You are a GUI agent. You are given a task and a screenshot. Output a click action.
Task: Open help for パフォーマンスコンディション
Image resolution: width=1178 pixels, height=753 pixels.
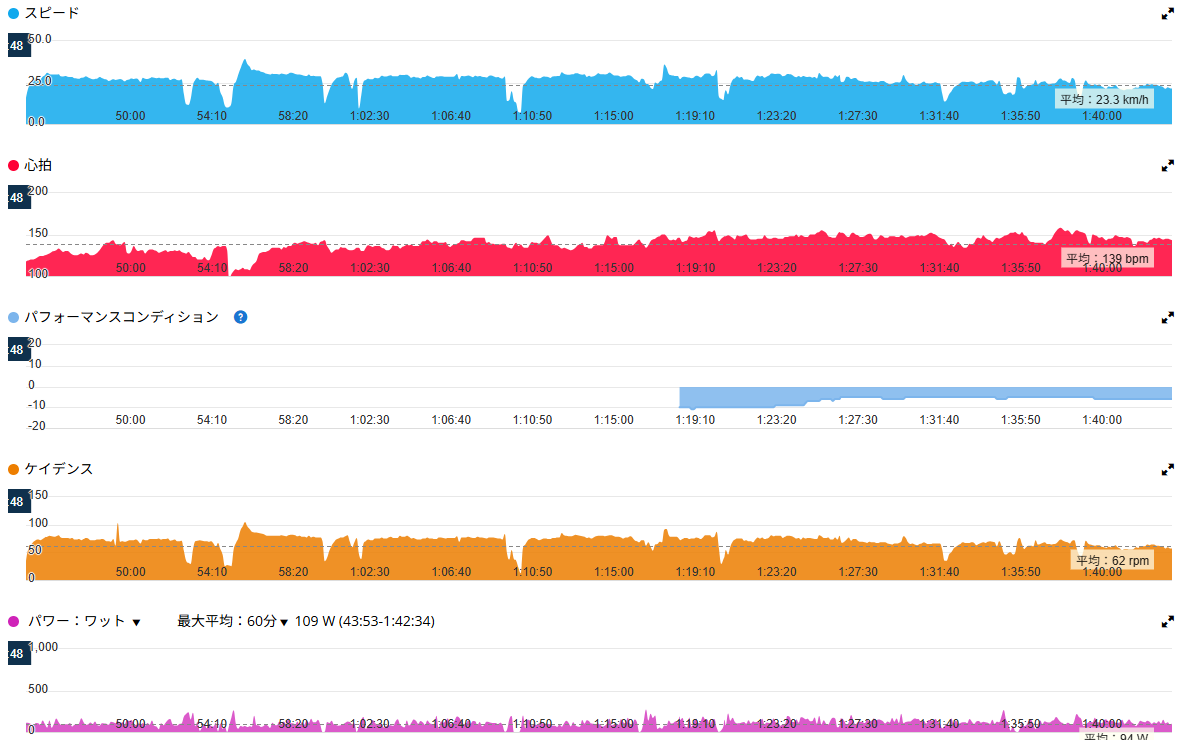tap(240, 317)
